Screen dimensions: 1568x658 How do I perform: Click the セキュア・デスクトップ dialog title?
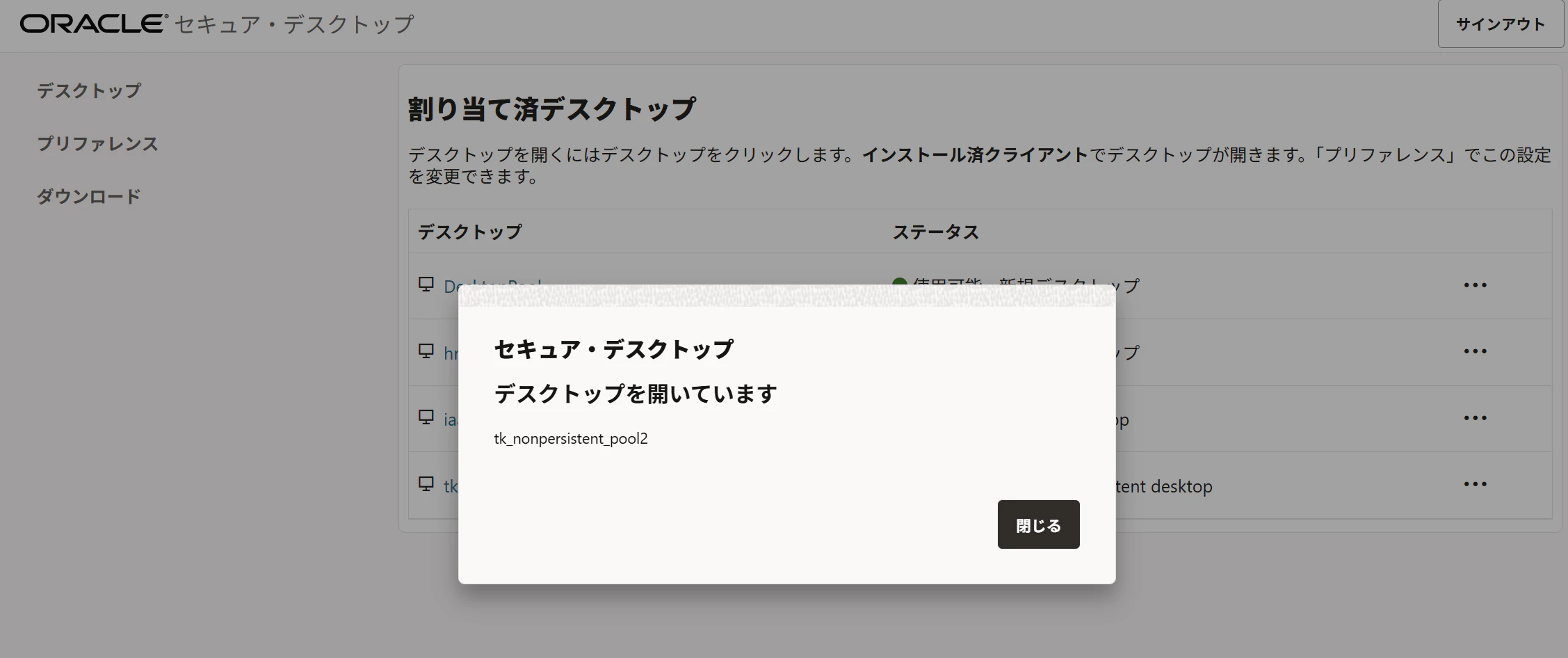click(x=613, y=349)
